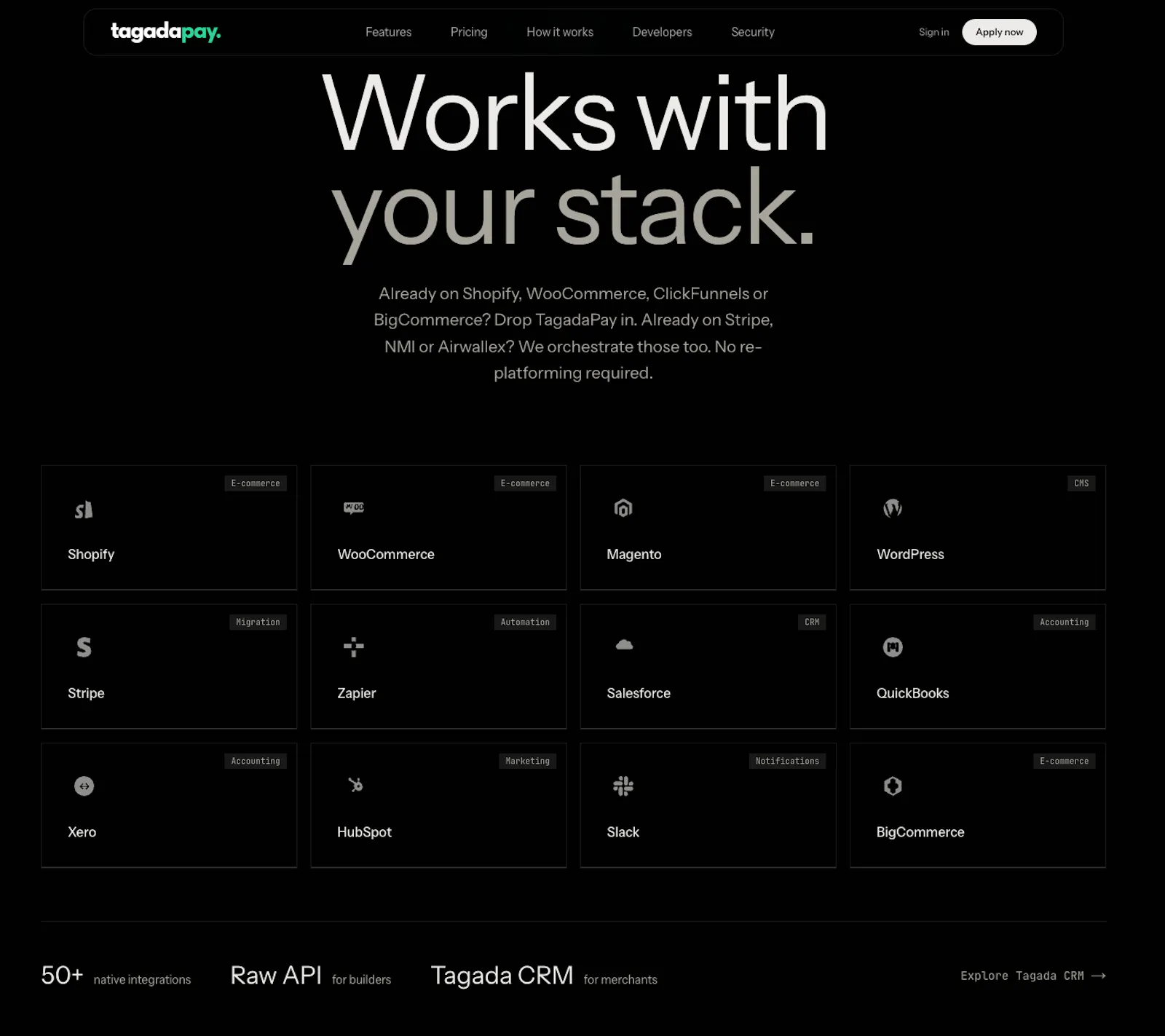The image size is (1165, 1036).
Task: Click the Xero card name
Action: [x=82, y=832]
